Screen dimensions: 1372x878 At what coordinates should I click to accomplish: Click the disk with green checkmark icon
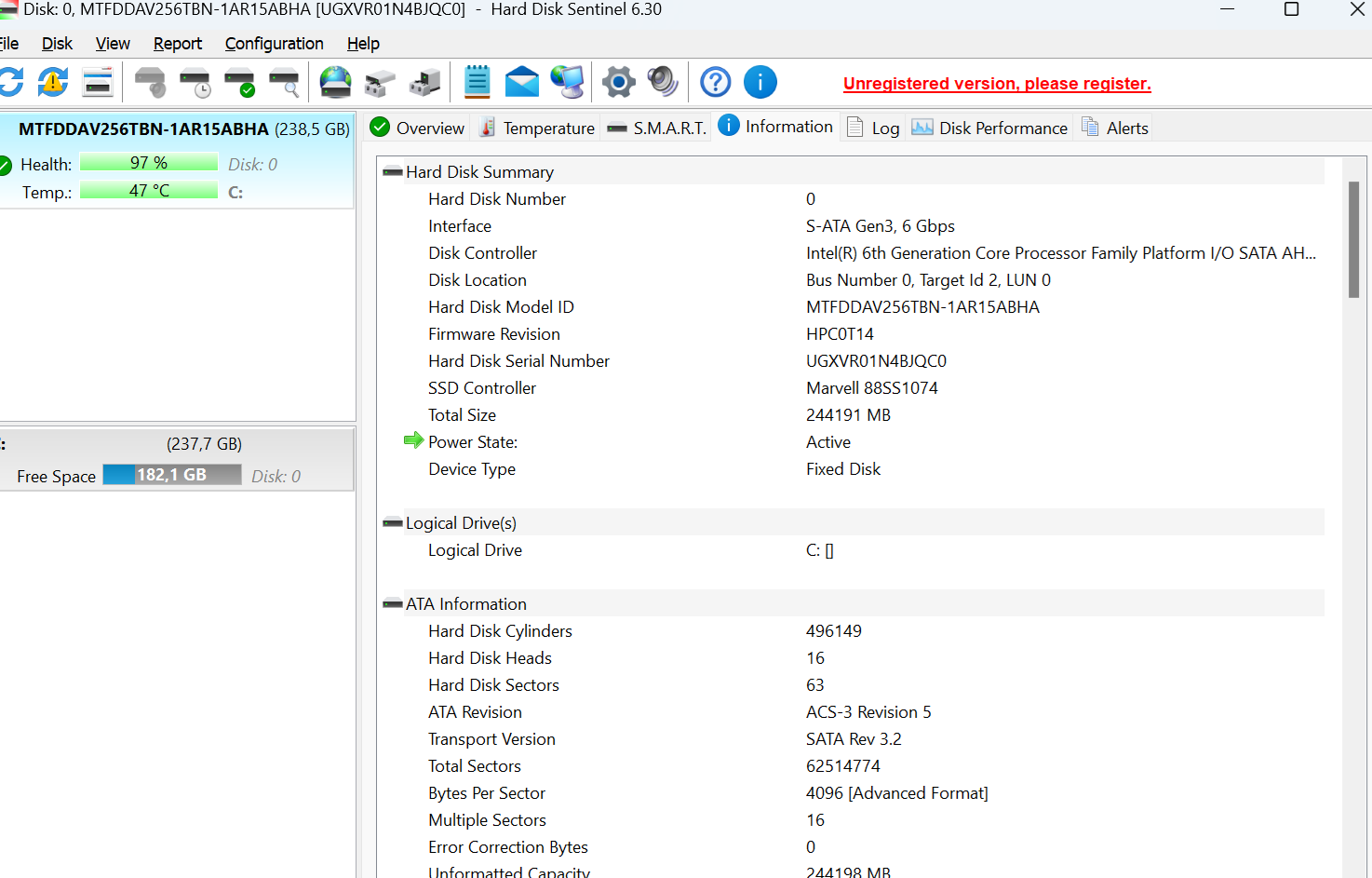239,83
